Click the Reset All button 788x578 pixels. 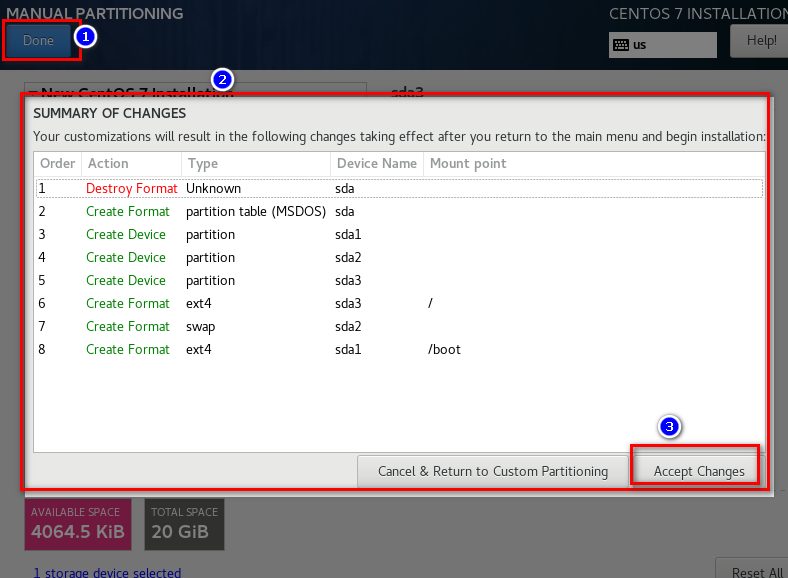tap(754, 570)
